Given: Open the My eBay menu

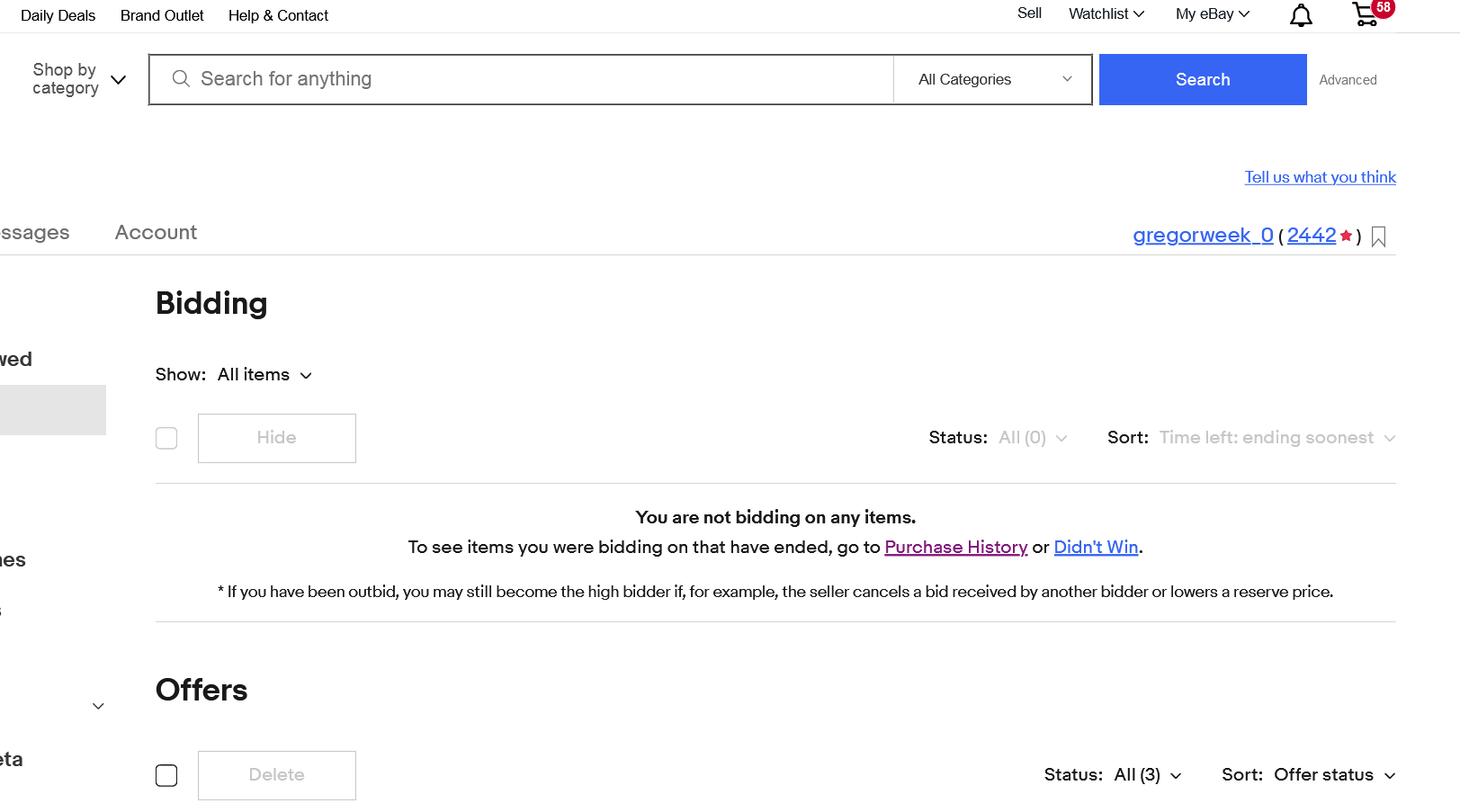Looking at the screenshot, I should tap(1212, 14).
